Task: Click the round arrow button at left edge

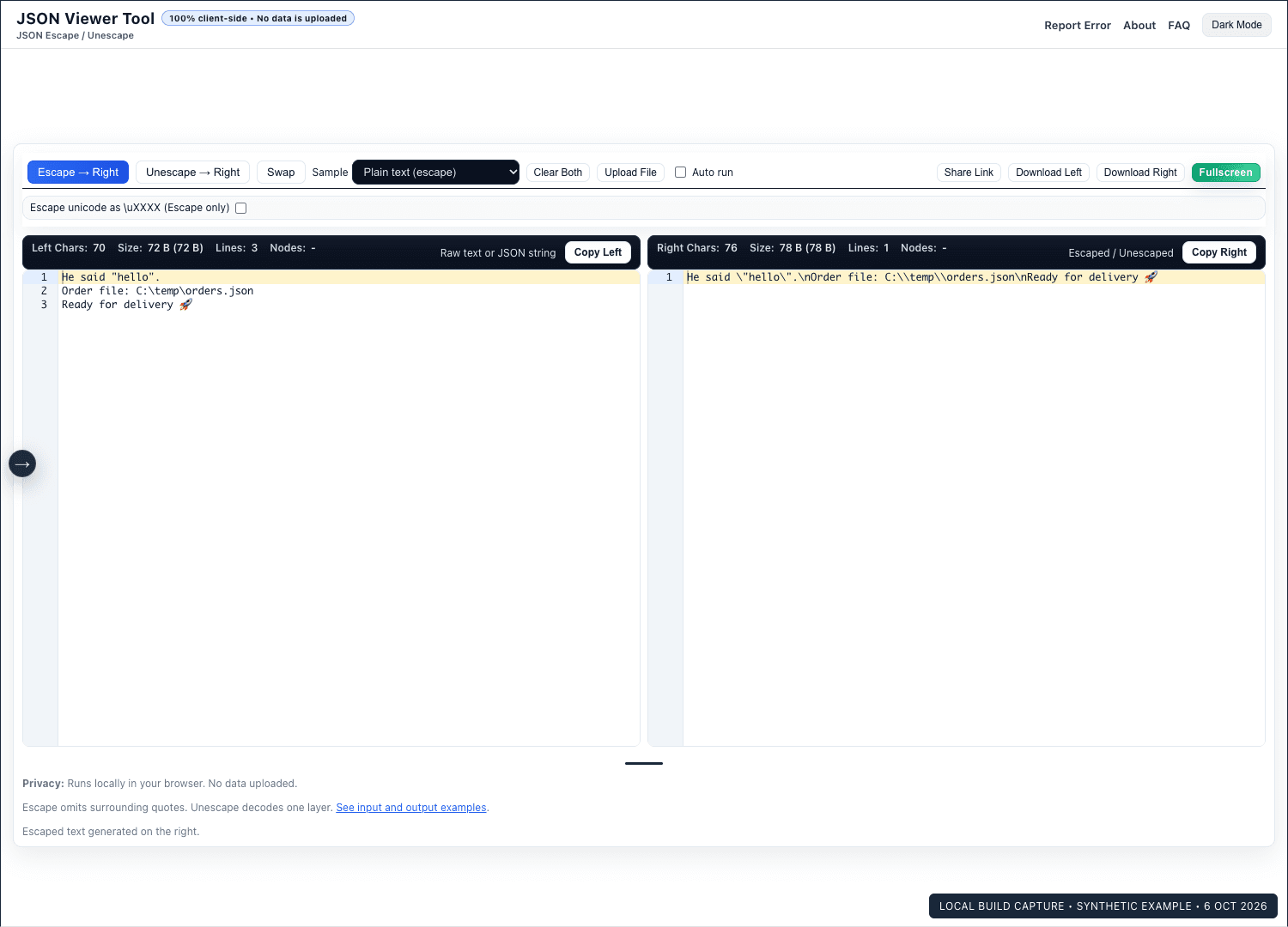Action: pyautogui.click(x=22, y=463)
